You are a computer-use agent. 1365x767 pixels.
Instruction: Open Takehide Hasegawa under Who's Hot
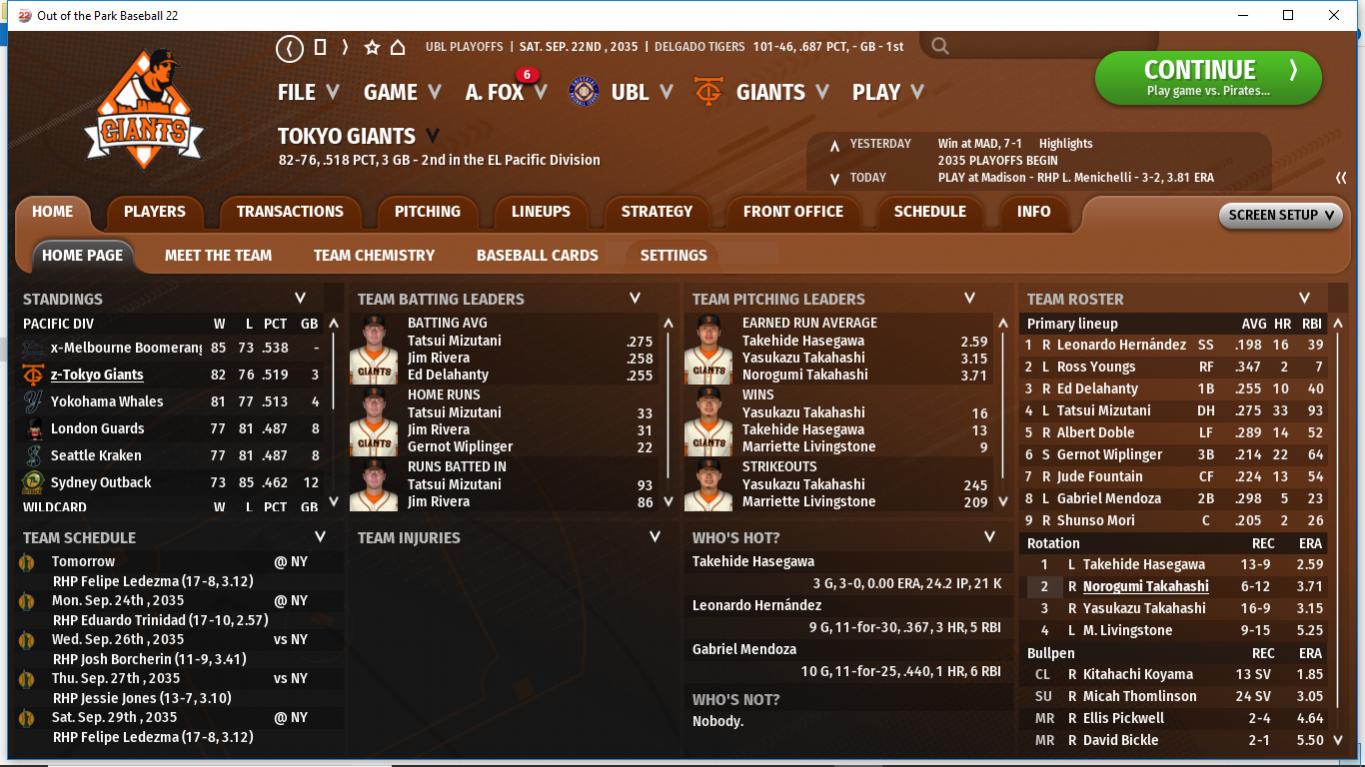coord(753,562)
